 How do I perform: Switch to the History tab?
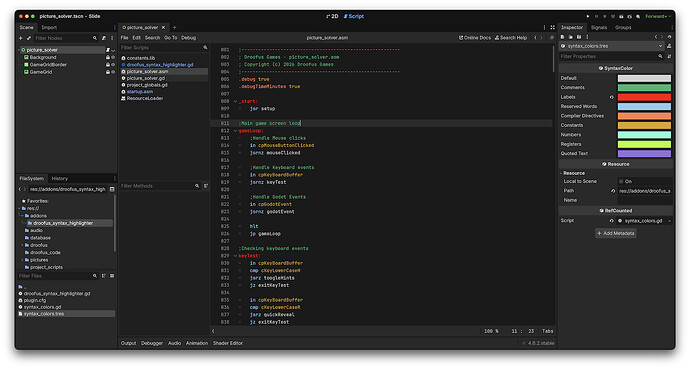click(x=59, y=179)
